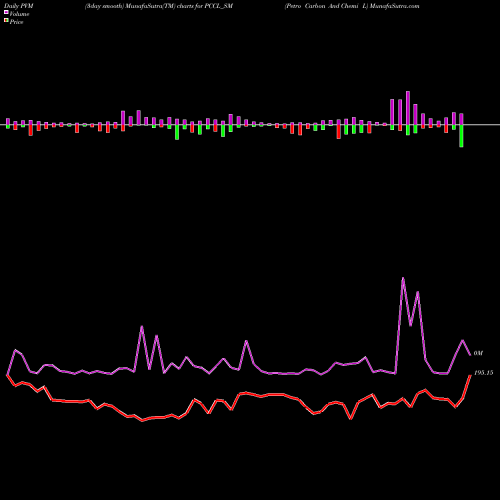
Task: Click the '0M' volume value label
Action: (x=478, y=353)
